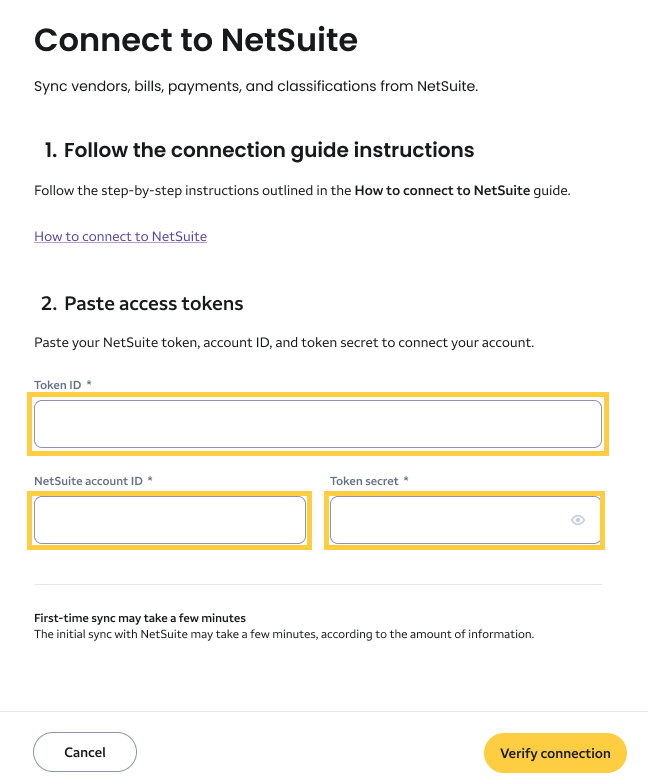Show the Token secret with eye icon
648x783 pixels.
coord(578,520)
